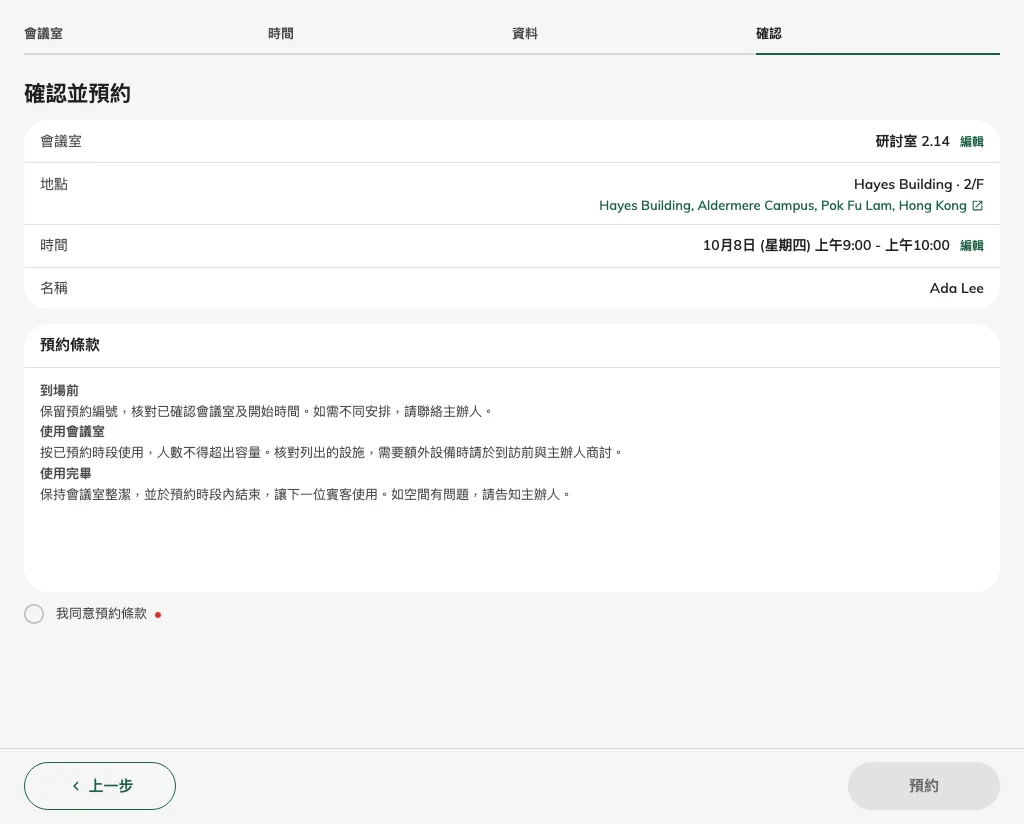Click the red required dot beside 我同意預約條款
1024x824 pixels.
pos(158,615)
